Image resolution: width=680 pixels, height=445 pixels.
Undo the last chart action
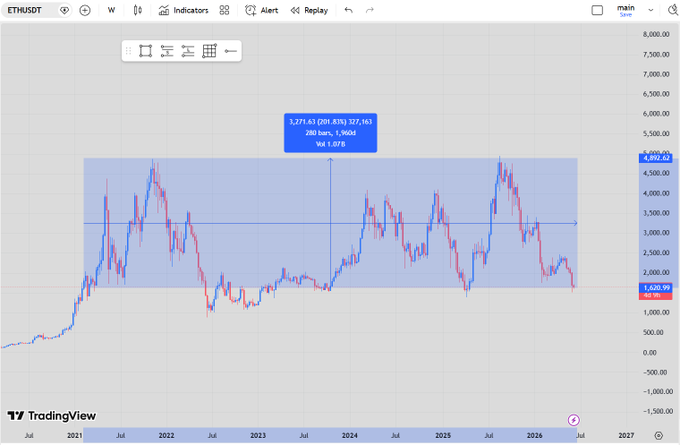pyautogui.click(x=348, y=10)
